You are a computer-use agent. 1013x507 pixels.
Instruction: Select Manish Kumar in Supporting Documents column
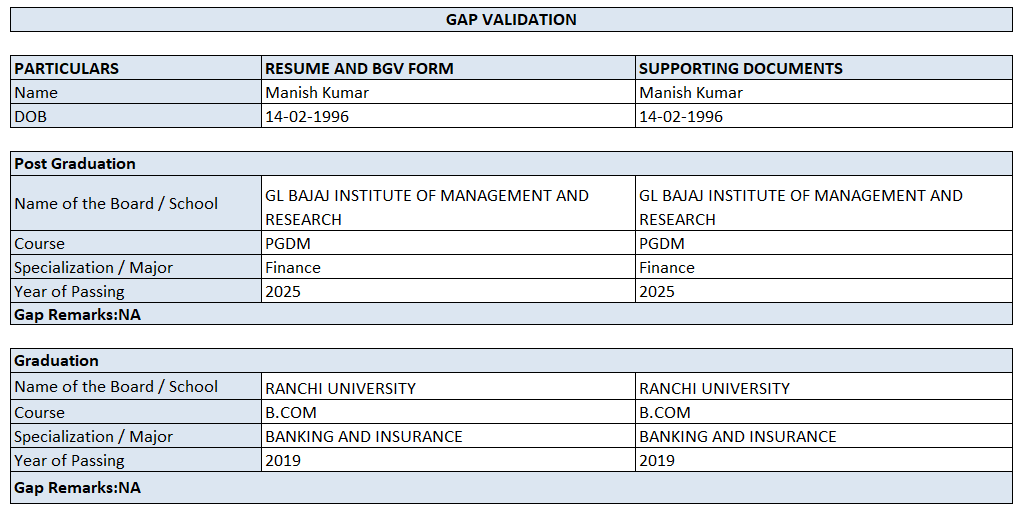point(691,93)
